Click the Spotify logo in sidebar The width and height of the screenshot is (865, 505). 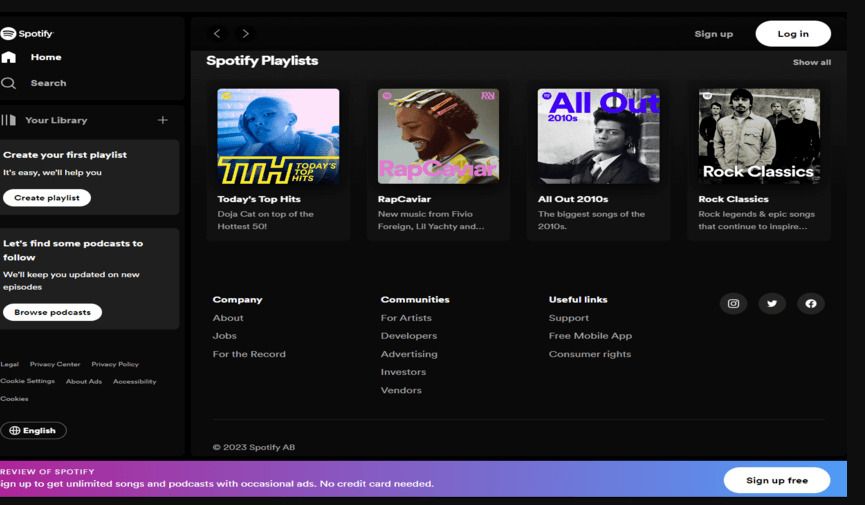coord(27,34)
